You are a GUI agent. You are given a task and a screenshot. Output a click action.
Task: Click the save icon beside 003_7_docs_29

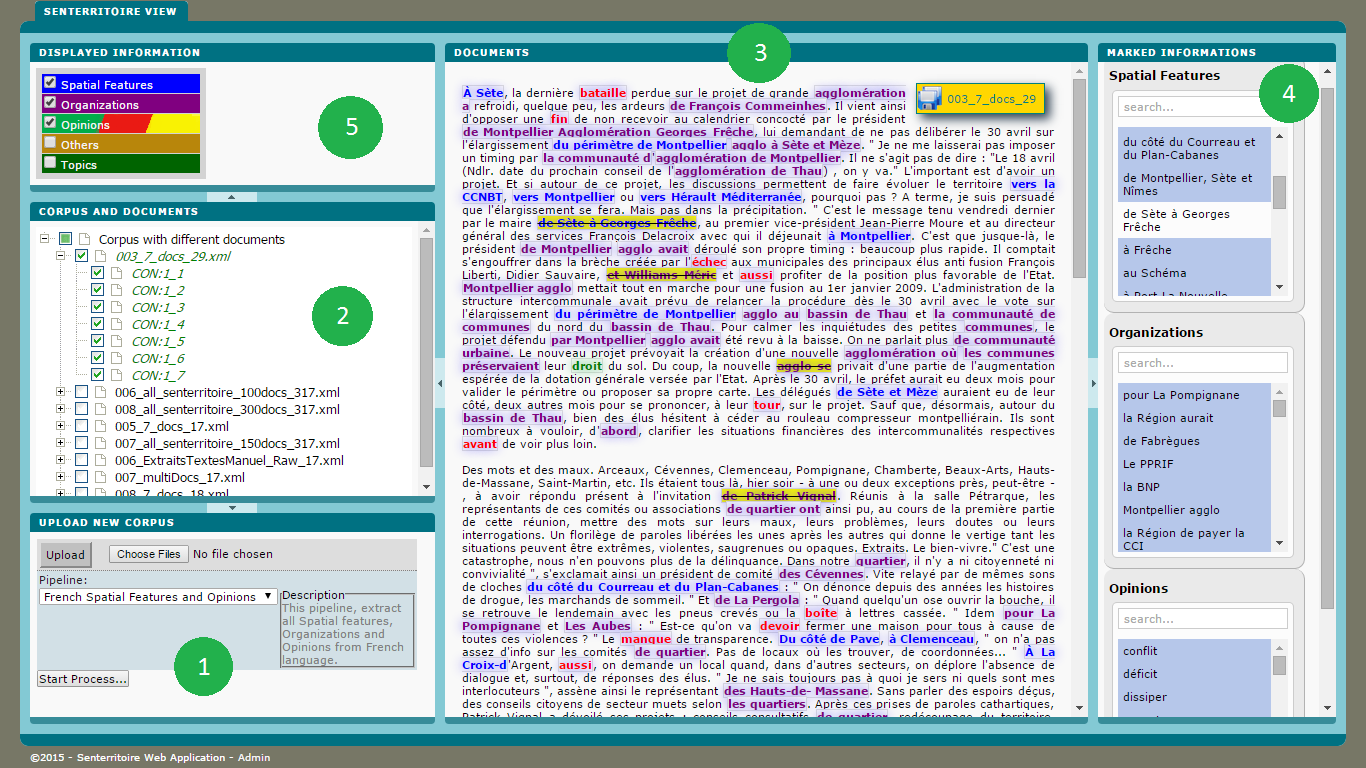tap(930, 98)
